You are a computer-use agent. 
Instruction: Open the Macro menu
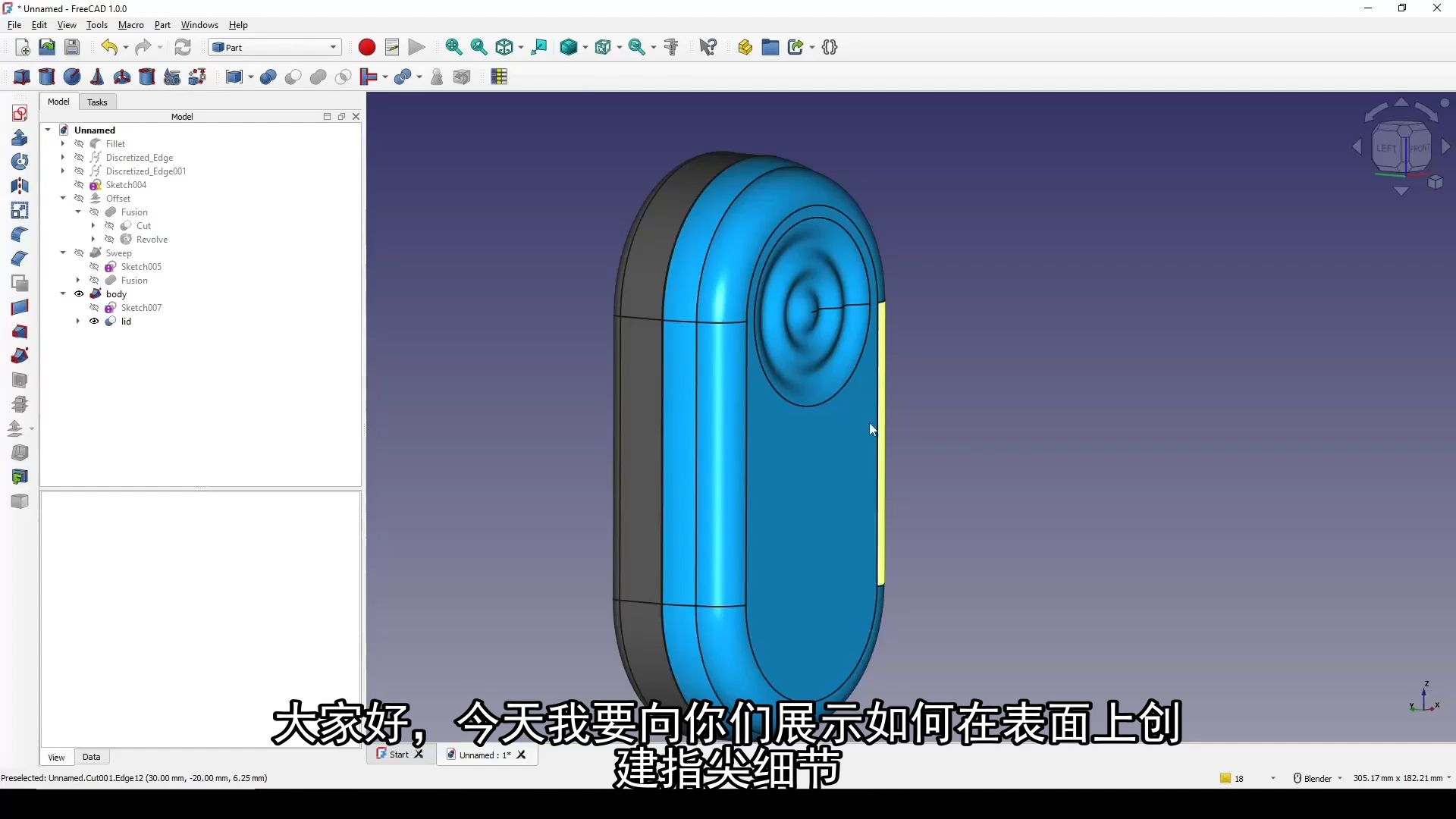pos(130,25)
